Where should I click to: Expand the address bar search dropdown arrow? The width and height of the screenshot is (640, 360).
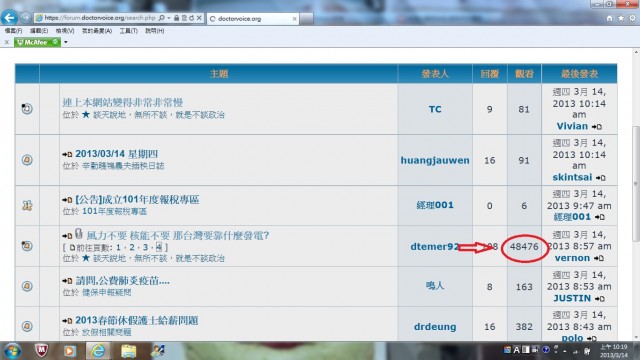[169, 18]
